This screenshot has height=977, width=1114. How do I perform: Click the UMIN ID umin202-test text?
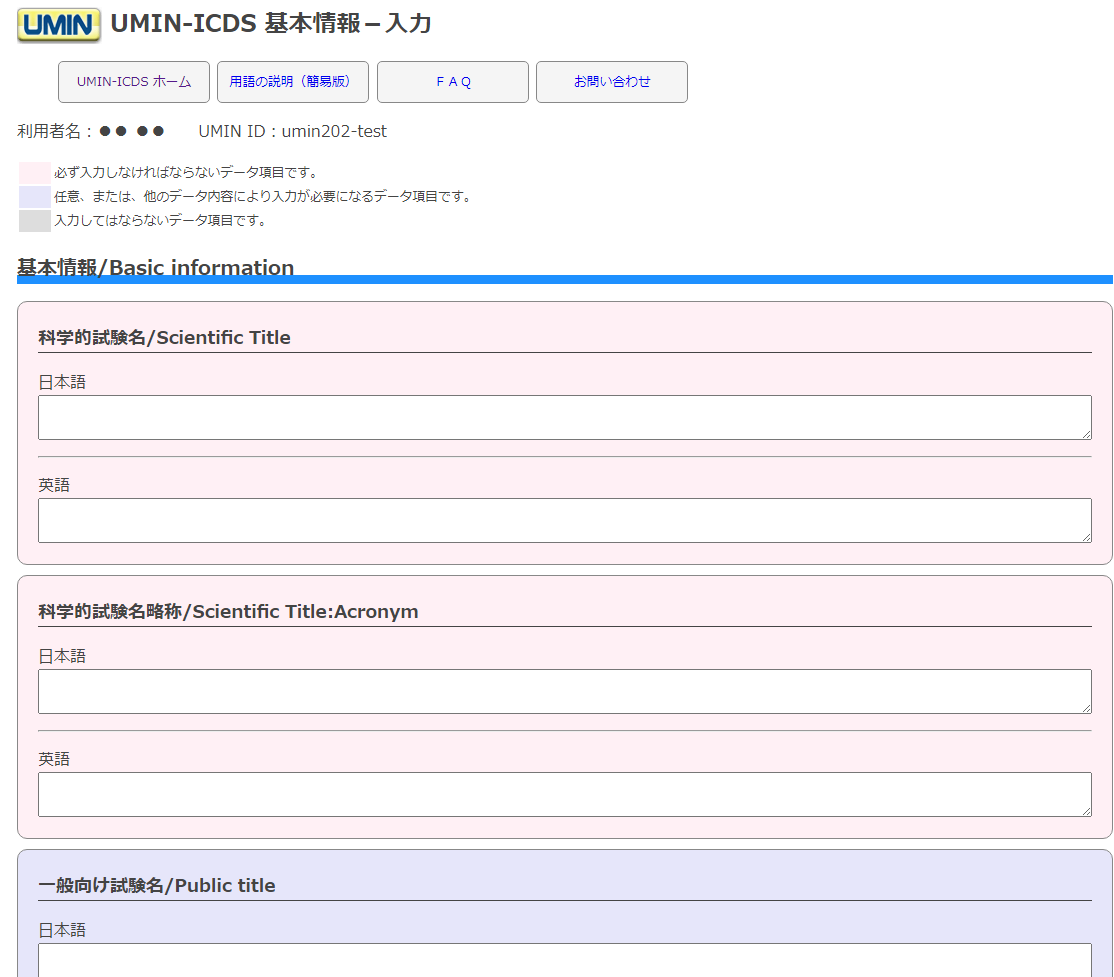point(292,131)
